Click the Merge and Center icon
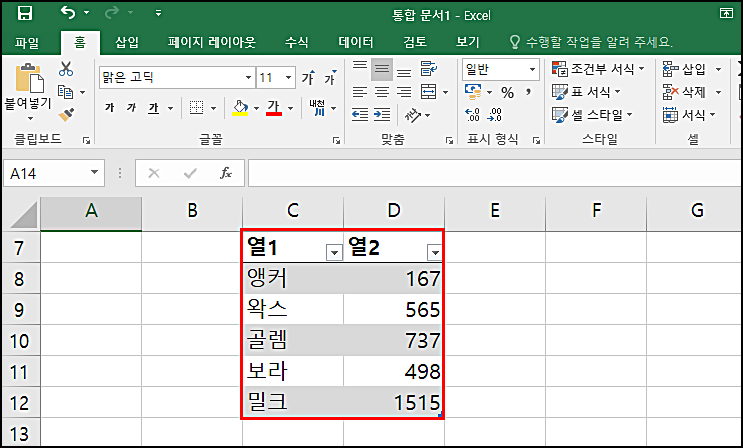743x448 pixels. click(x=429, y=92)
